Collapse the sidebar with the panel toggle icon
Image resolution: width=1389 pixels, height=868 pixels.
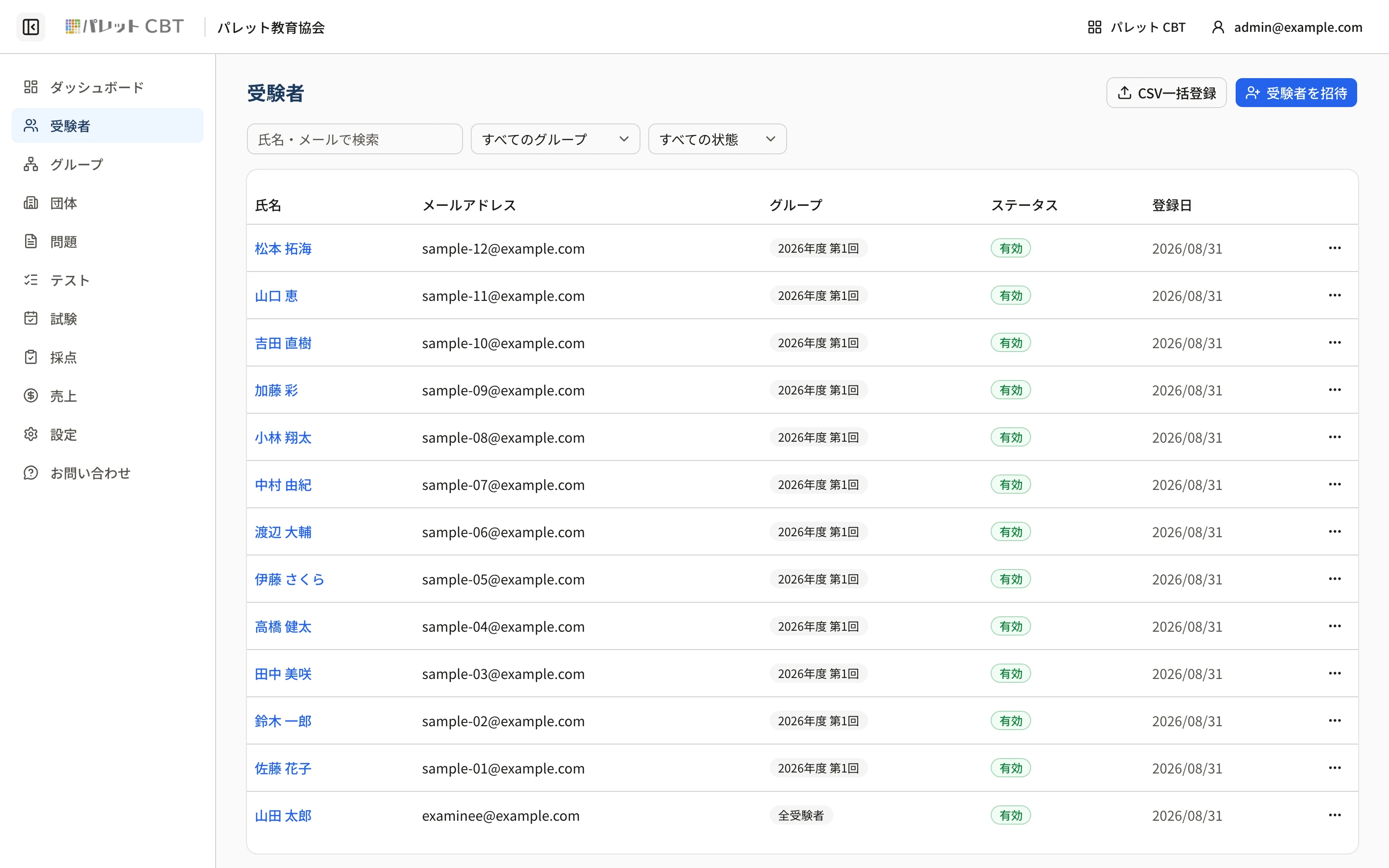click(31, 27)
